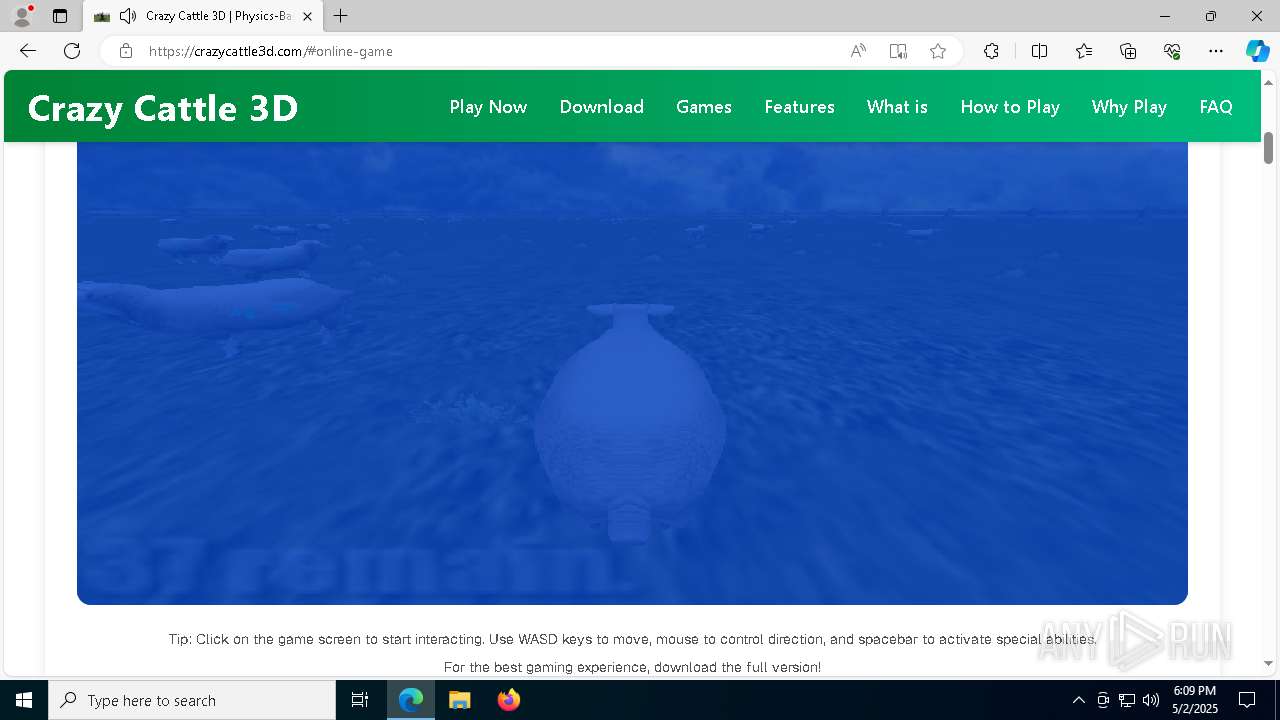Image resolution: width=1280 pixels, height=720 pixels.
Task: Refresh the current page
Action: click(x=72, y=51)
